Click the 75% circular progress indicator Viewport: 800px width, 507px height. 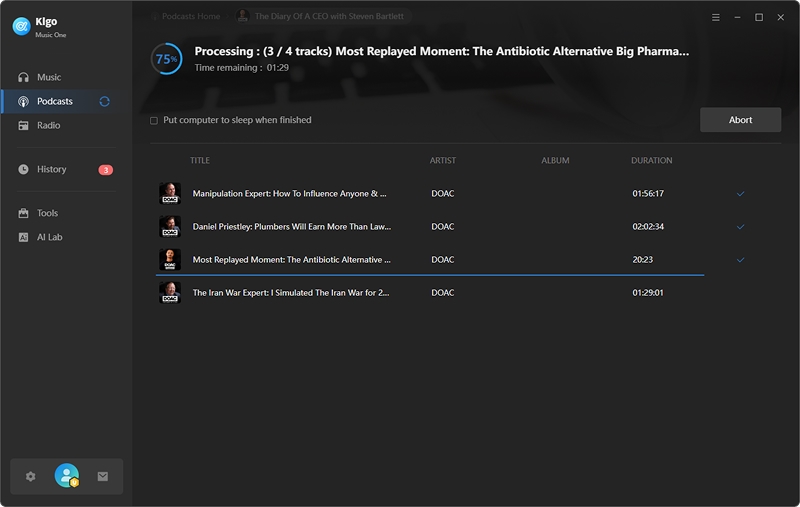click(166, 59)
